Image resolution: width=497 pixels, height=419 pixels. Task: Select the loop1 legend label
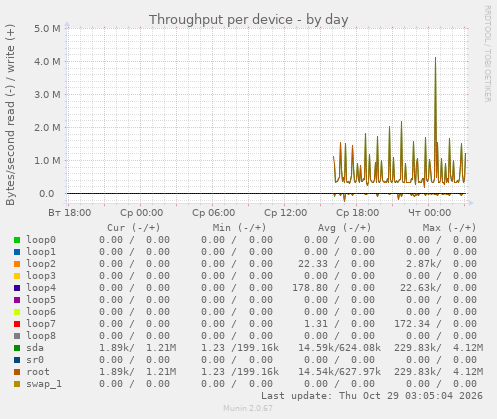pos(41,252)
